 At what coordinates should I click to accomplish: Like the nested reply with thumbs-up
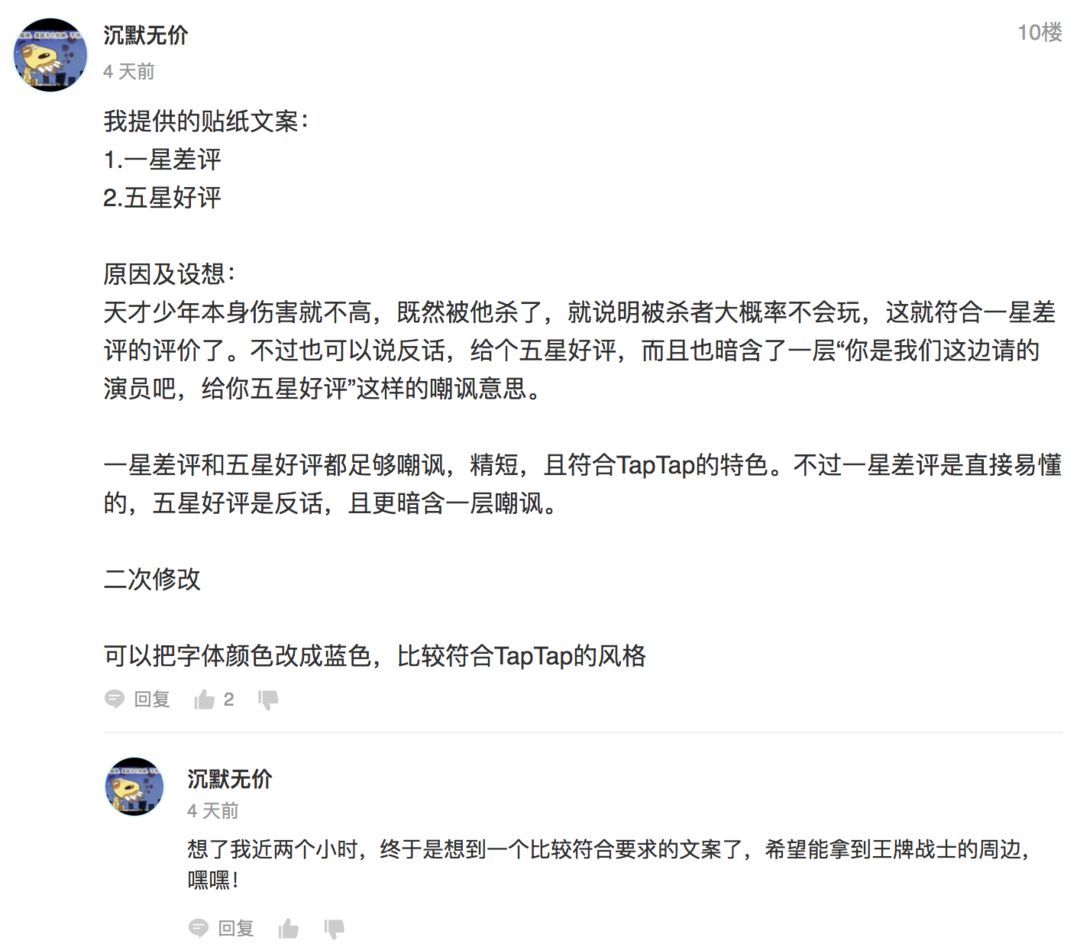(x=289, y=928)
